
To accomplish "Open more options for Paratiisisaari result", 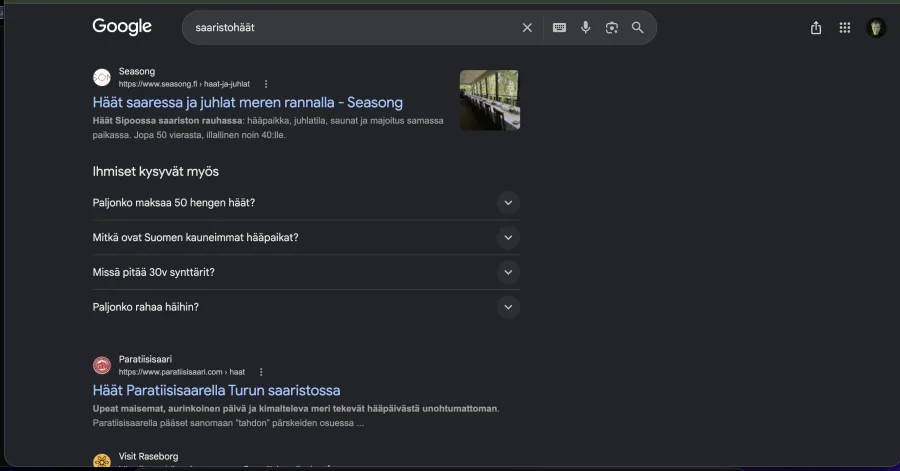I will point(261,372).
